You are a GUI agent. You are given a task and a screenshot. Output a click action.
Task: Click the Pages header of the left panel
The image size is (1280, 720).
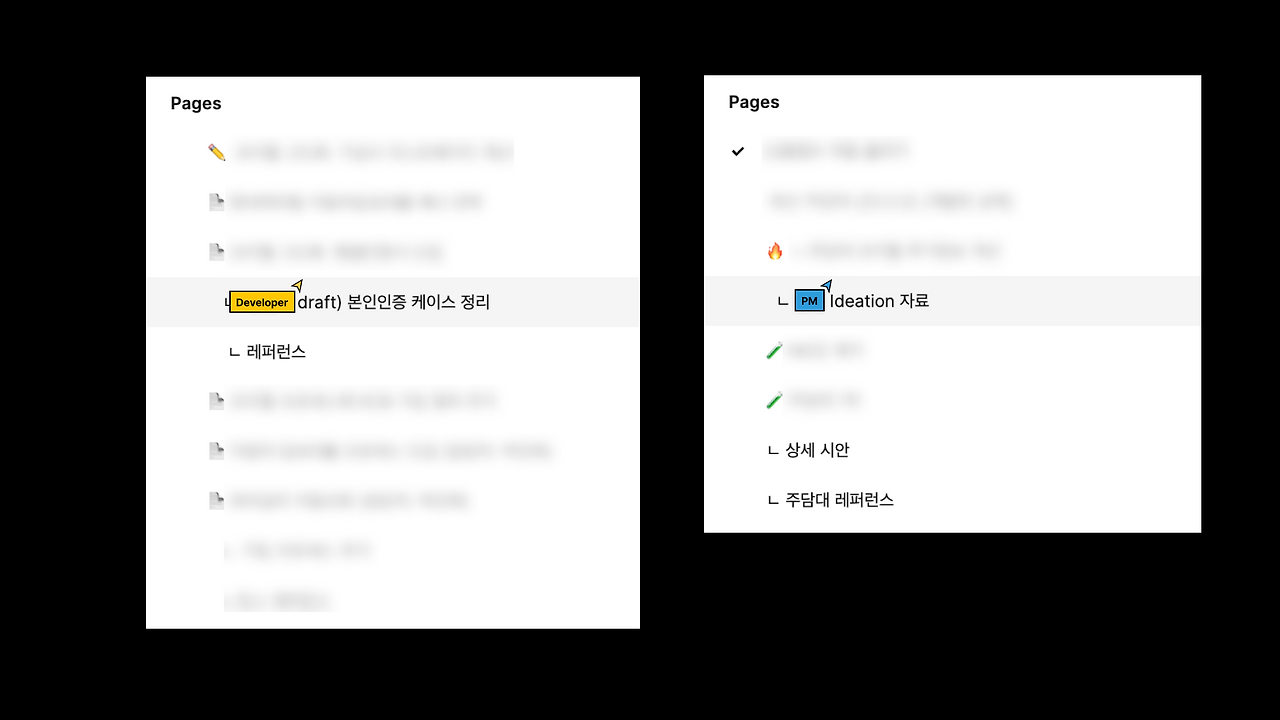tap(196, 103)
